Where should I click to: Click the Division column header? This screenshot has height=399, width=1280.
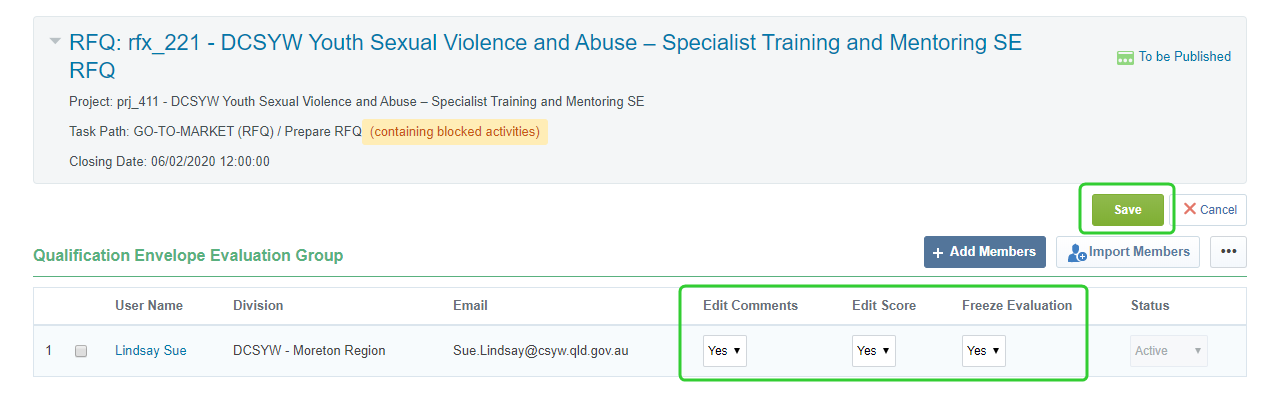click(258, 306)
